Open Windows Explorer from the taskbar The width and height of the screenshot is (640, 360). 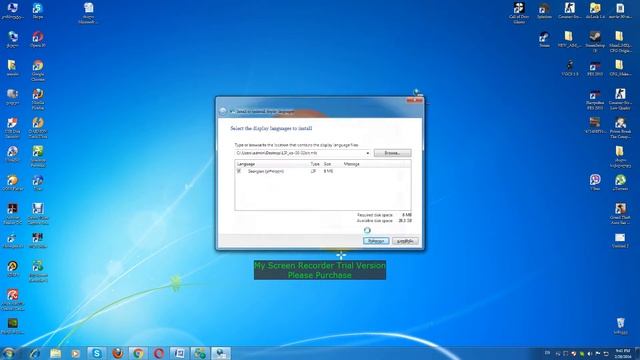coord(56,353)
